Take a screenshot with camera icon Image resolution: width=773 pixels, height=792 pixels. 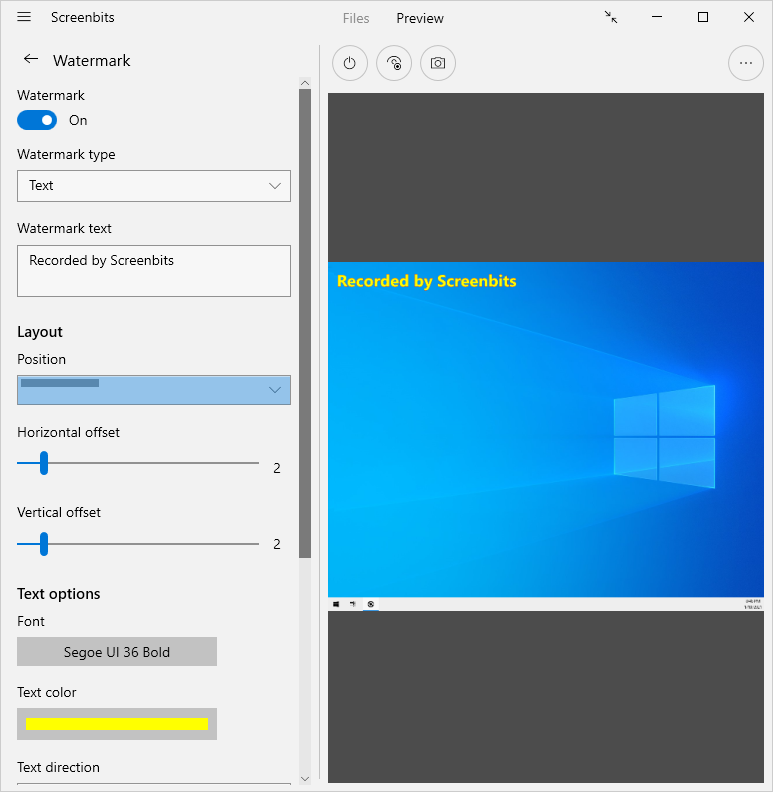coord(438,63)
